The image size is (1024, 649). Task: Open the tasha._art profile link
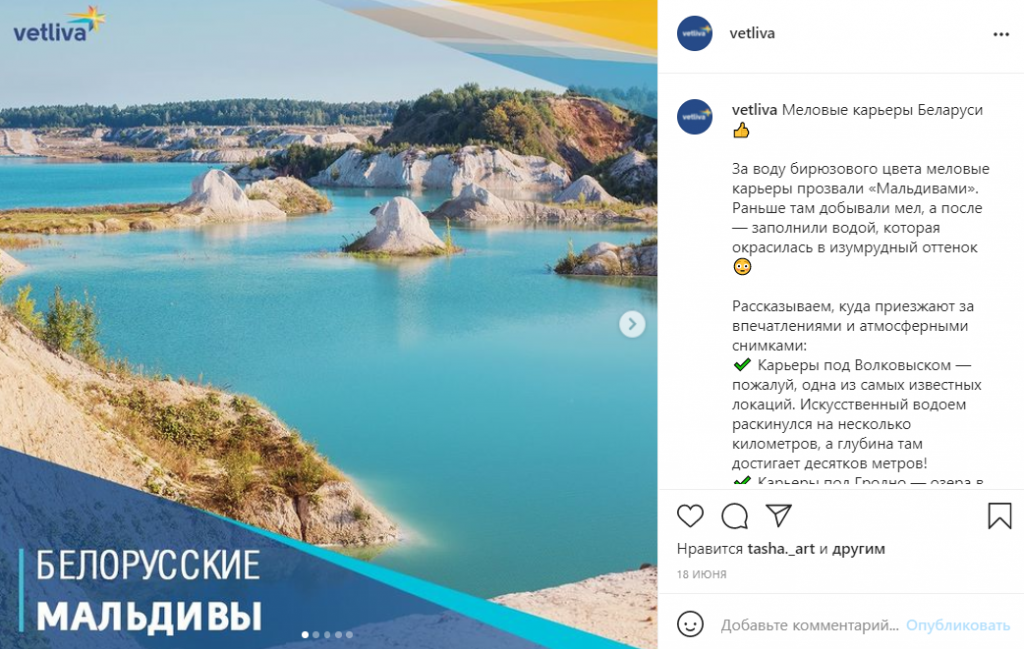click(780, 549)
